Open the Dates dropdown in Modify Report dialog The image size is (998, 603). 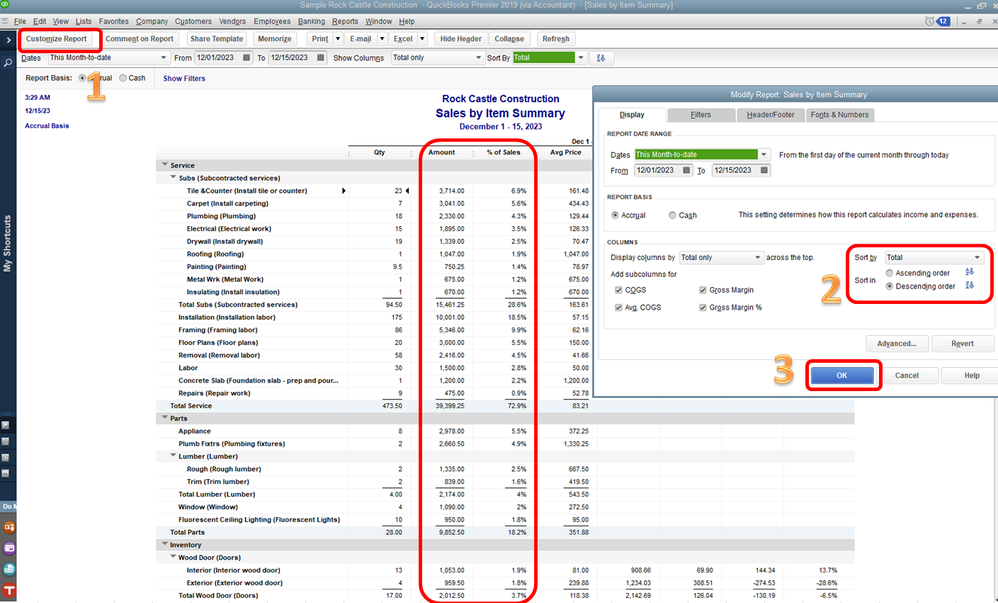click(764, 154)
